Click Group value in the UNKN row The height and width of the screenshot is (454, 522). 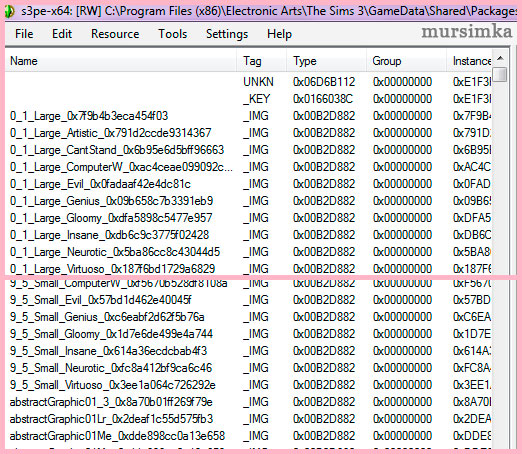click(x=402, y=82)
